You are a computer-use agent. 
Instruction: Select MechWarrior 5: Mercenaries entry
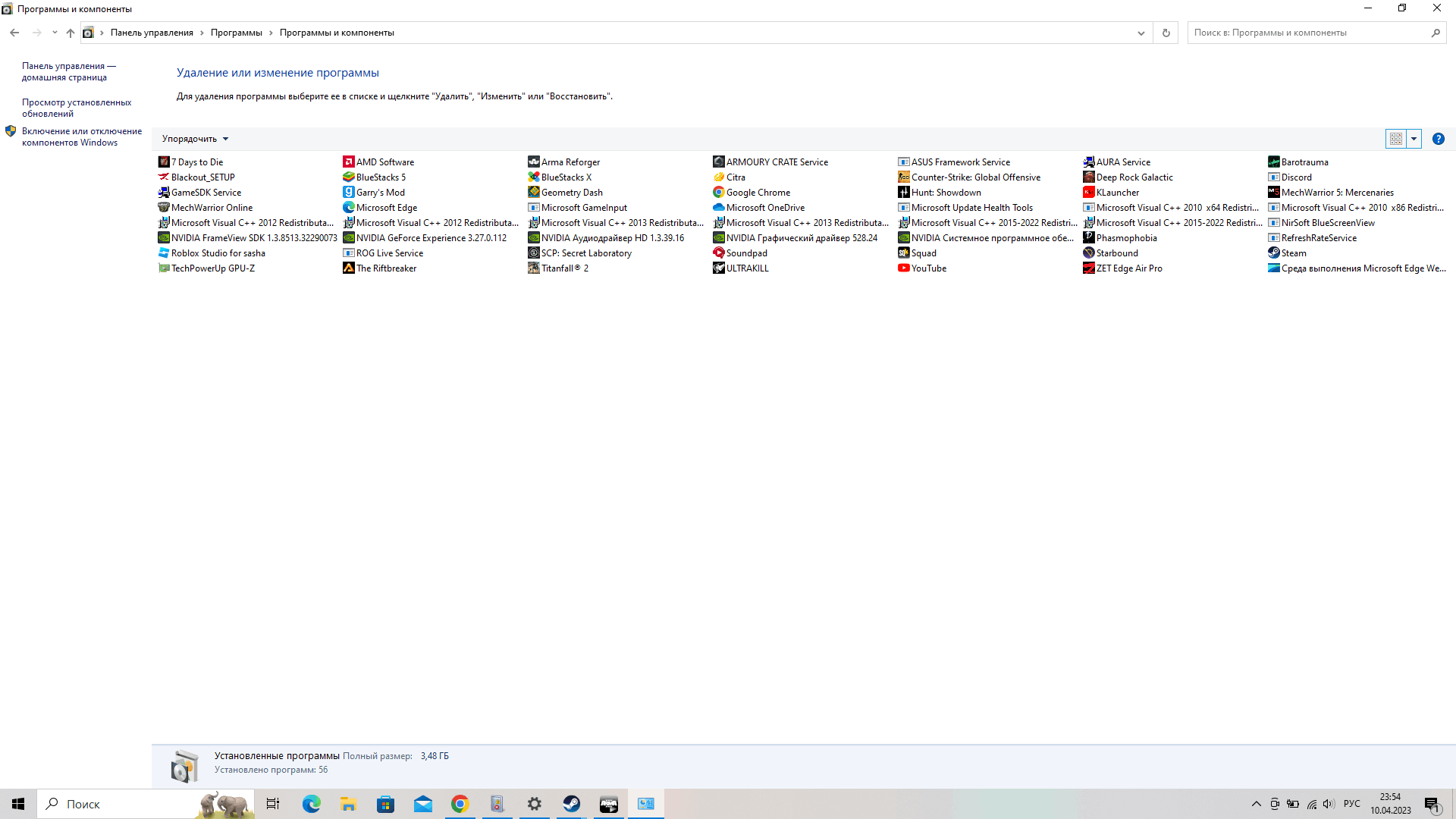pyautogui.click(x=1331, y=192)
